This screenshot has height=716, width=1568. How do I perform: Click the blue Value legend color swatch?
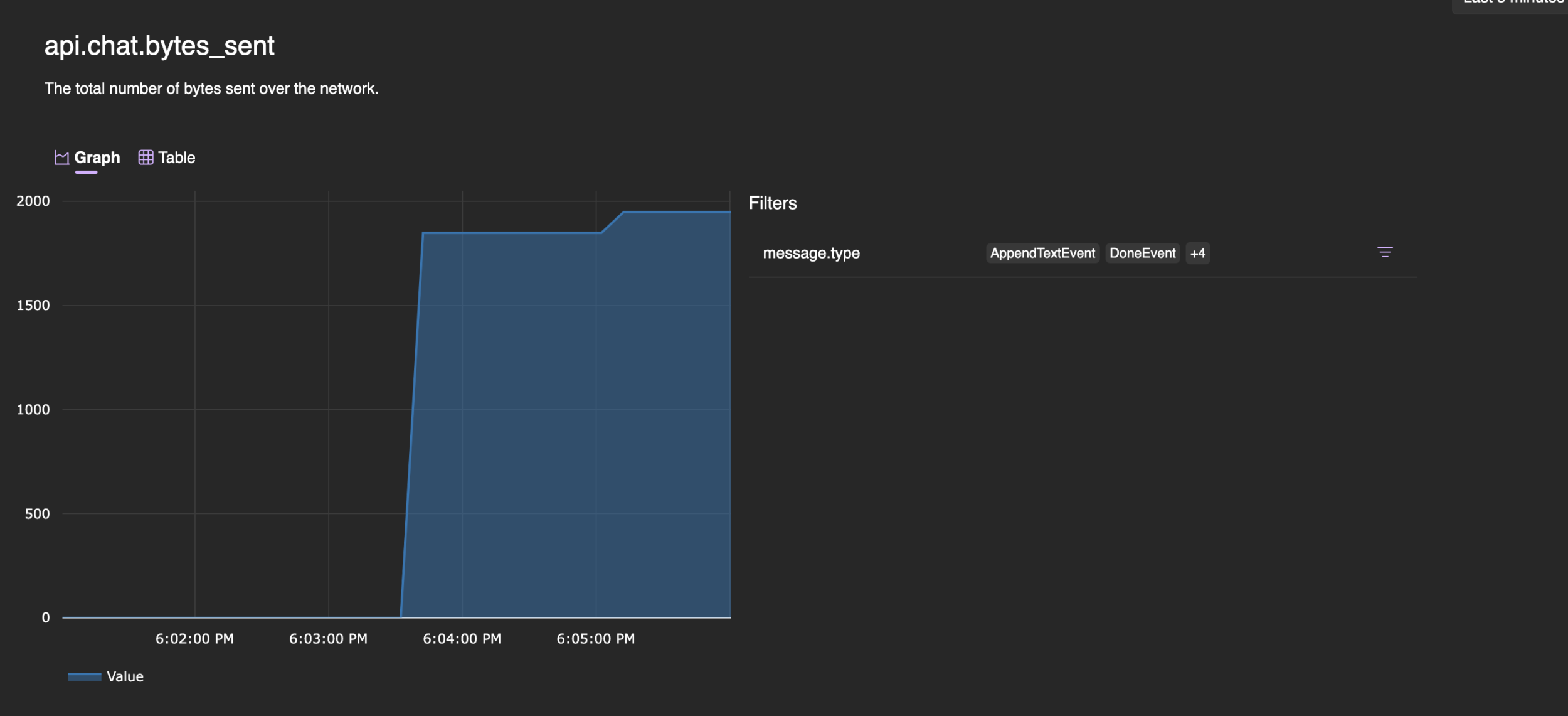pyautogui.click(x=84, y=676)
